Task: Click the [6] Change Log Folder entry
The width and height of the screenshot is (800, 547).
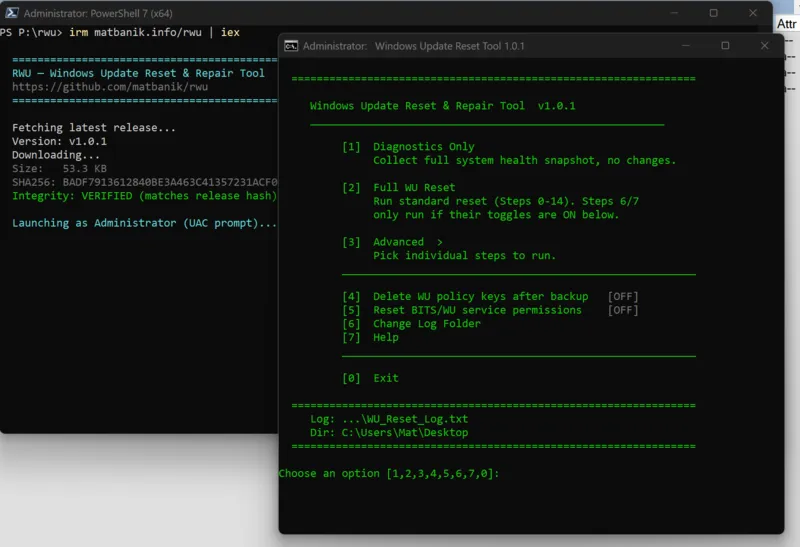Action: (411, 324)
